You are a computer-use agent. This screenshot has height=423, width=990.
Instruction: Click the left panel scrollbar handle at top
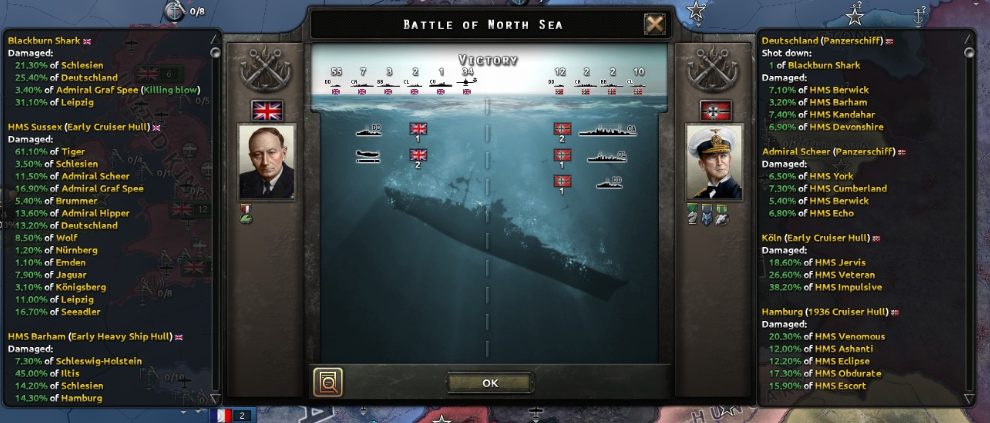click(215, 52)
